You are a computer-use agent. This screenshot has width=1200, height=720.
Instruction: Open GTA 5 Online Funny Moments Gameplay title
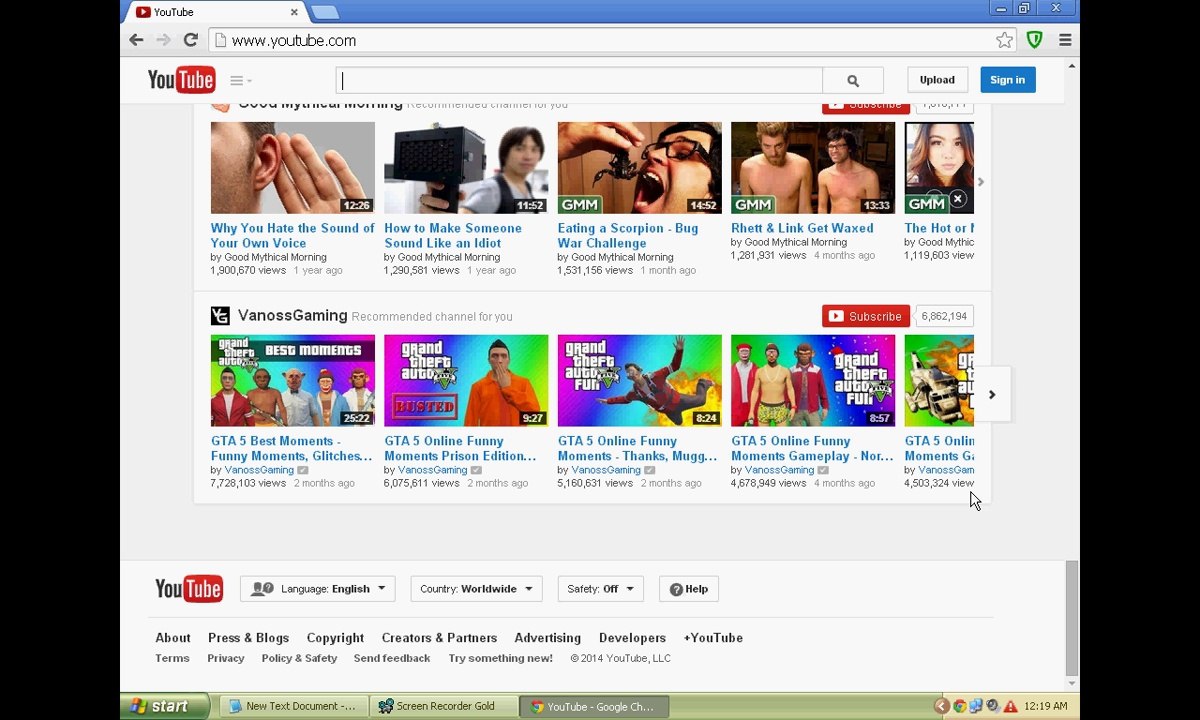point(812,448)
